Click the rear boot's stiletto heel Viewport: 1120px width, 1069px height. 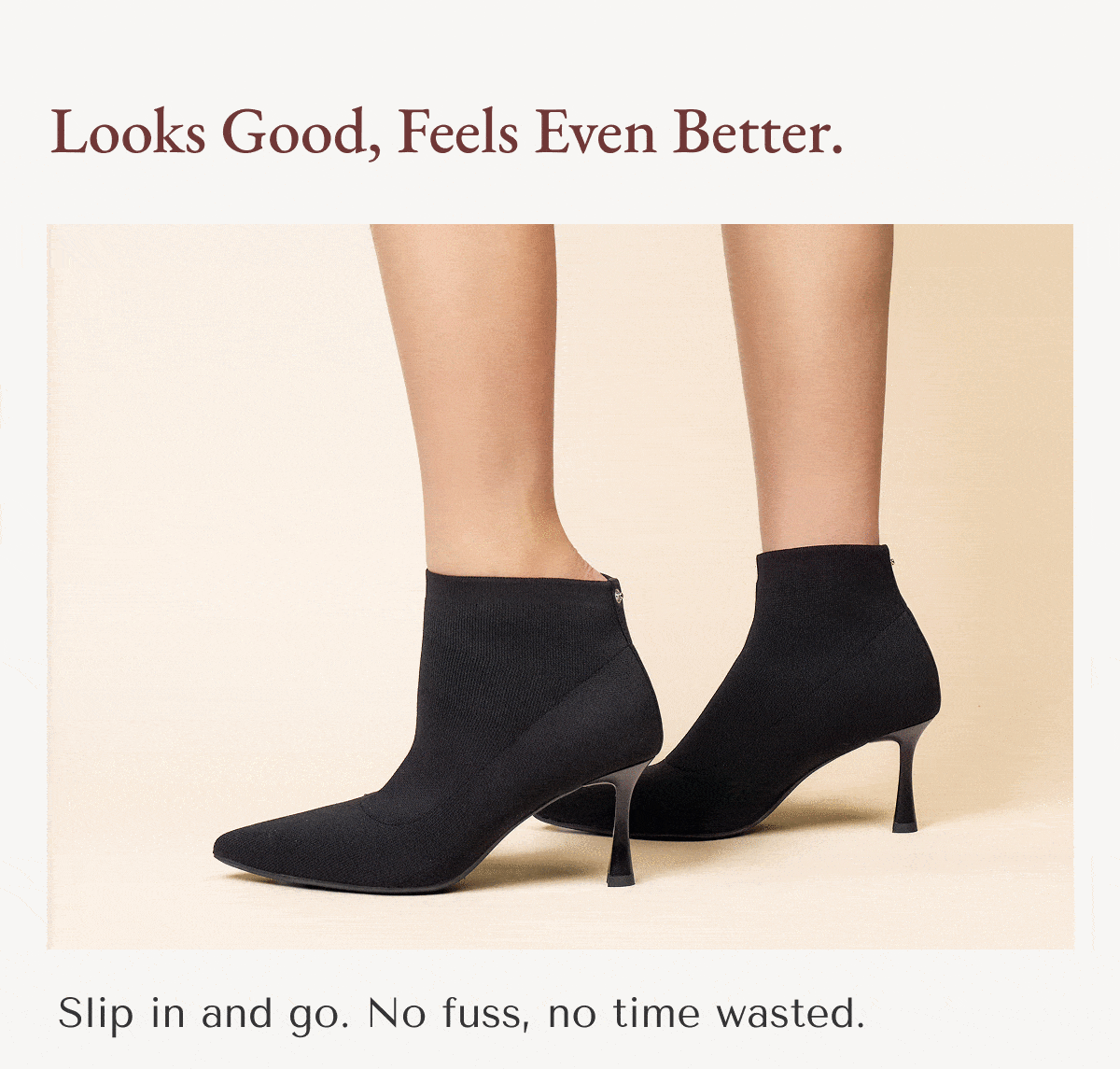903,780
